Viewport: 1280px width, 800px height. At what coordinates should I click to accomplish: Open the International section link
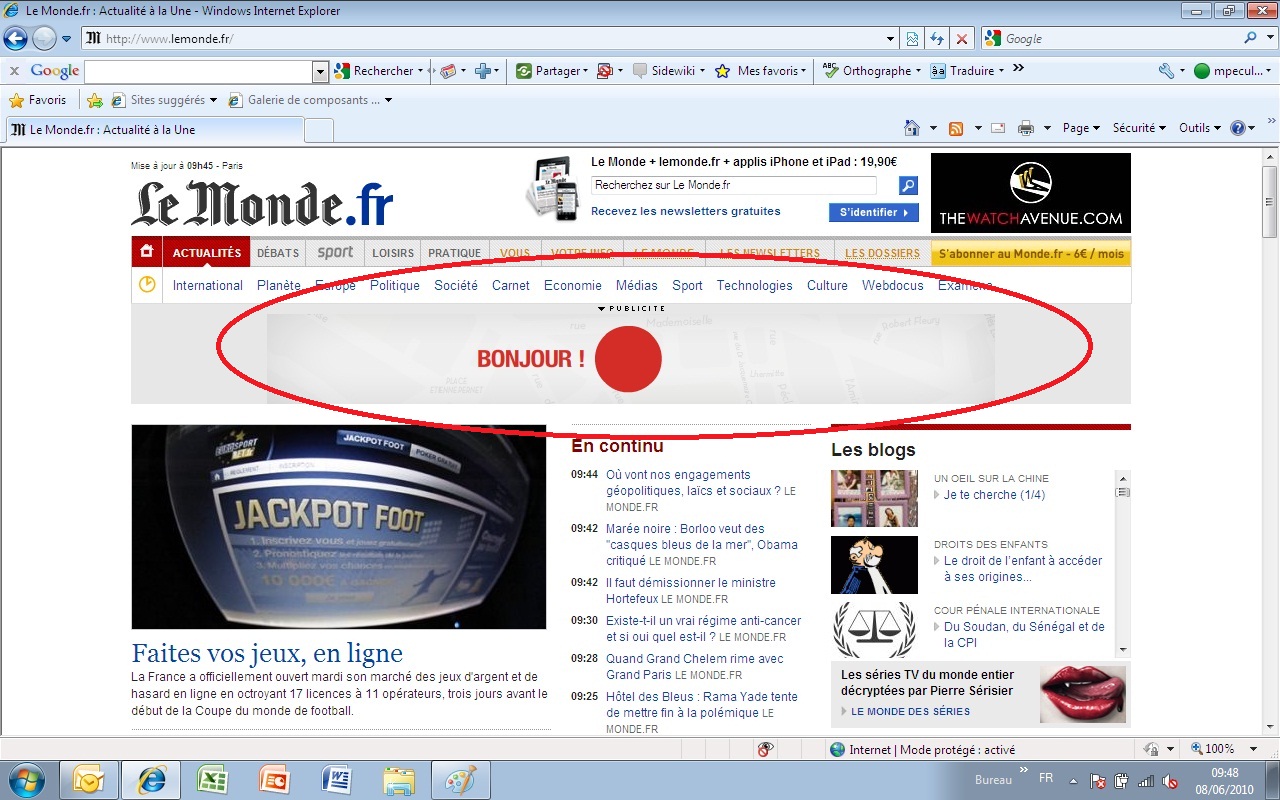pos(208,285)
